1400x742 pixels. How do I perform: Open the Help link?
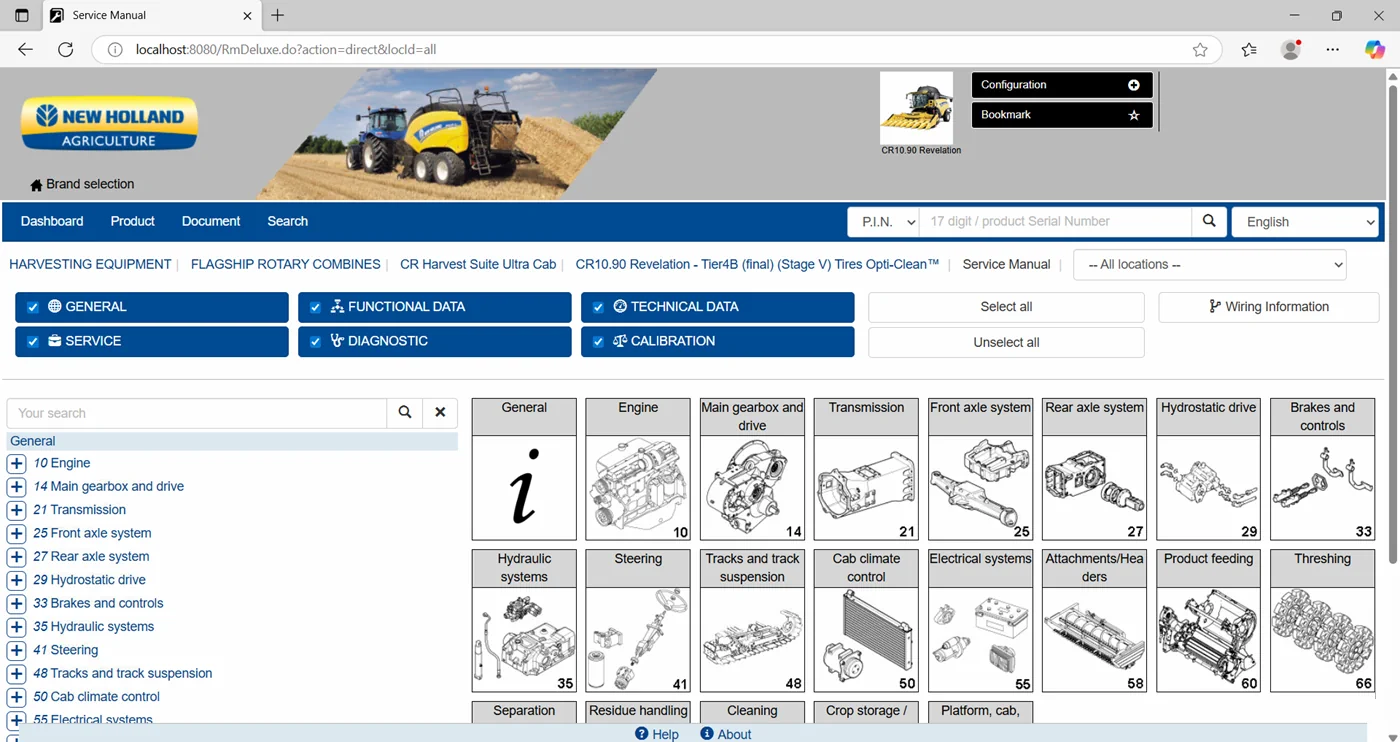pyautogui.click(x=657, y=734)
